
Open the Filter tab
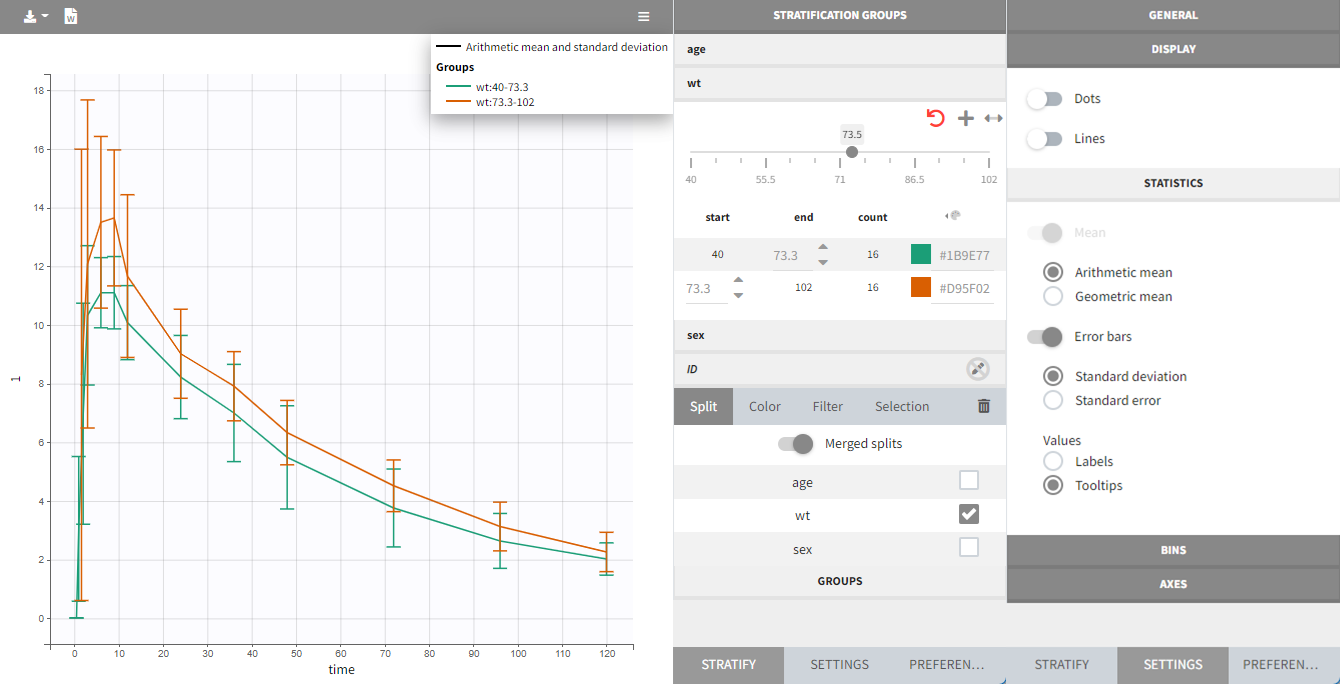pos(827,406)
